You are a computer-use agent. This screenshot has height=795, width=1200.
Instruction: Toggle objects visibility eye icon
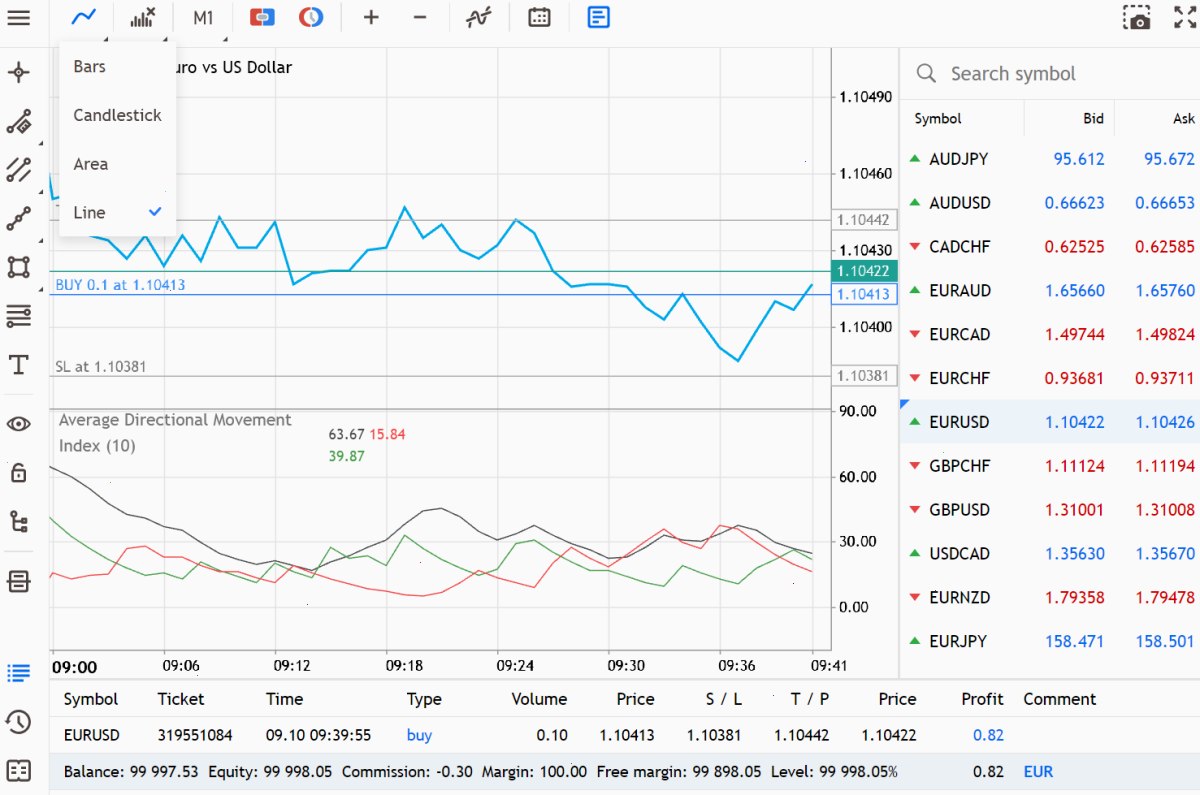[x=19, y=424]
